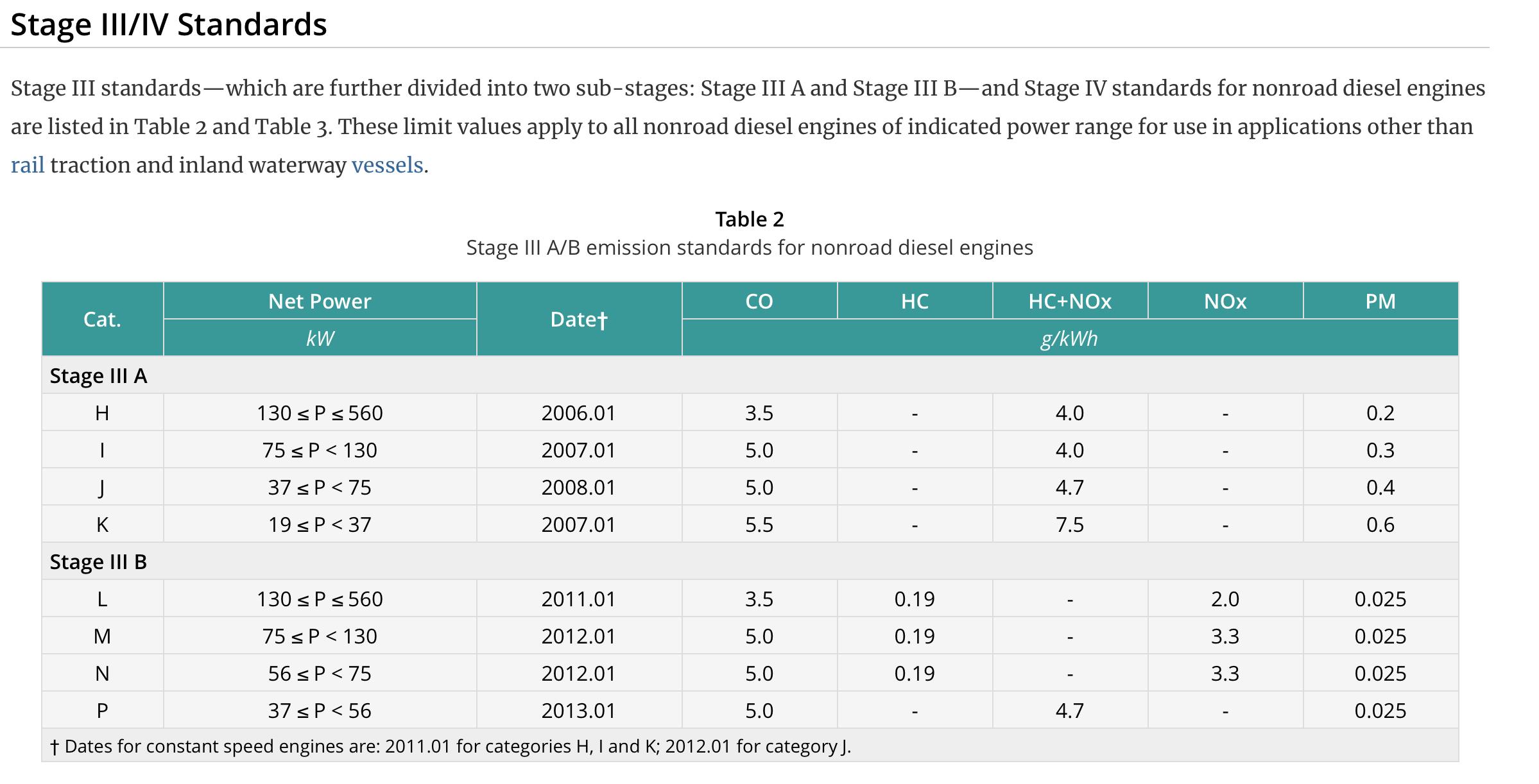
Task: Click the 'HC+NOx' column header
Action: coord(1069,301)
